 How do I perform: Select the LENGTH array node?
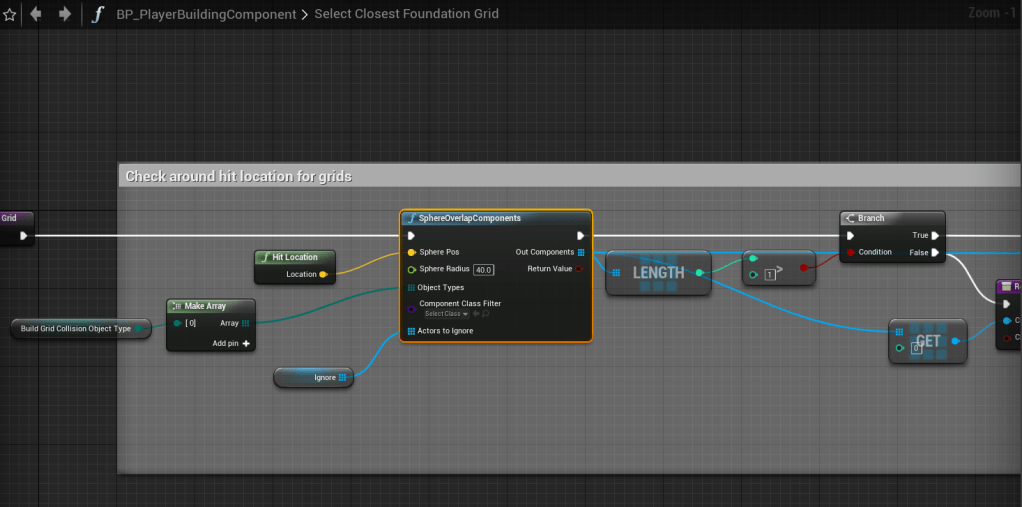658,273
